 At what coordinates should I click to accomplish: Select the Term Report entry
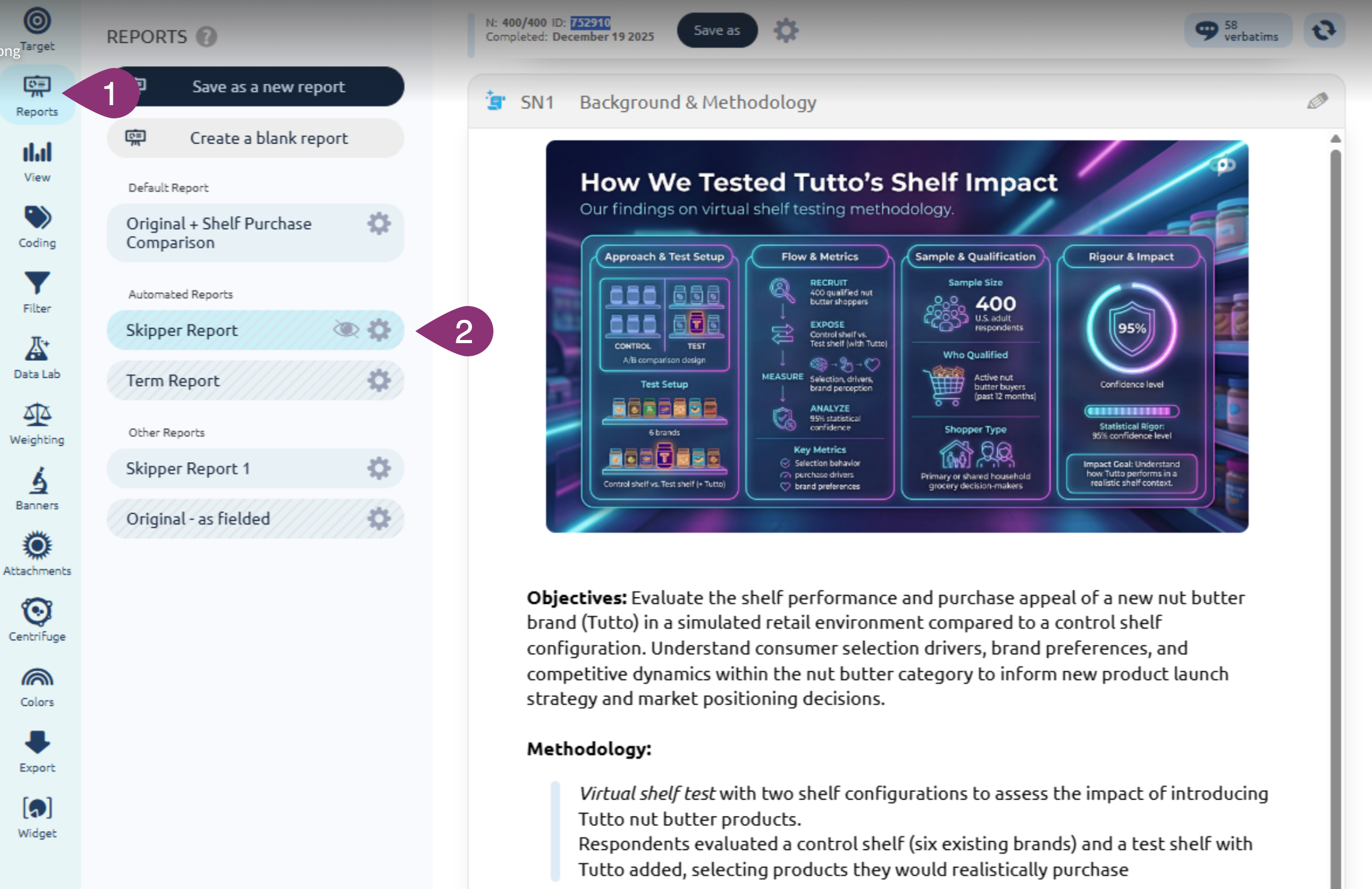[256, 380]
